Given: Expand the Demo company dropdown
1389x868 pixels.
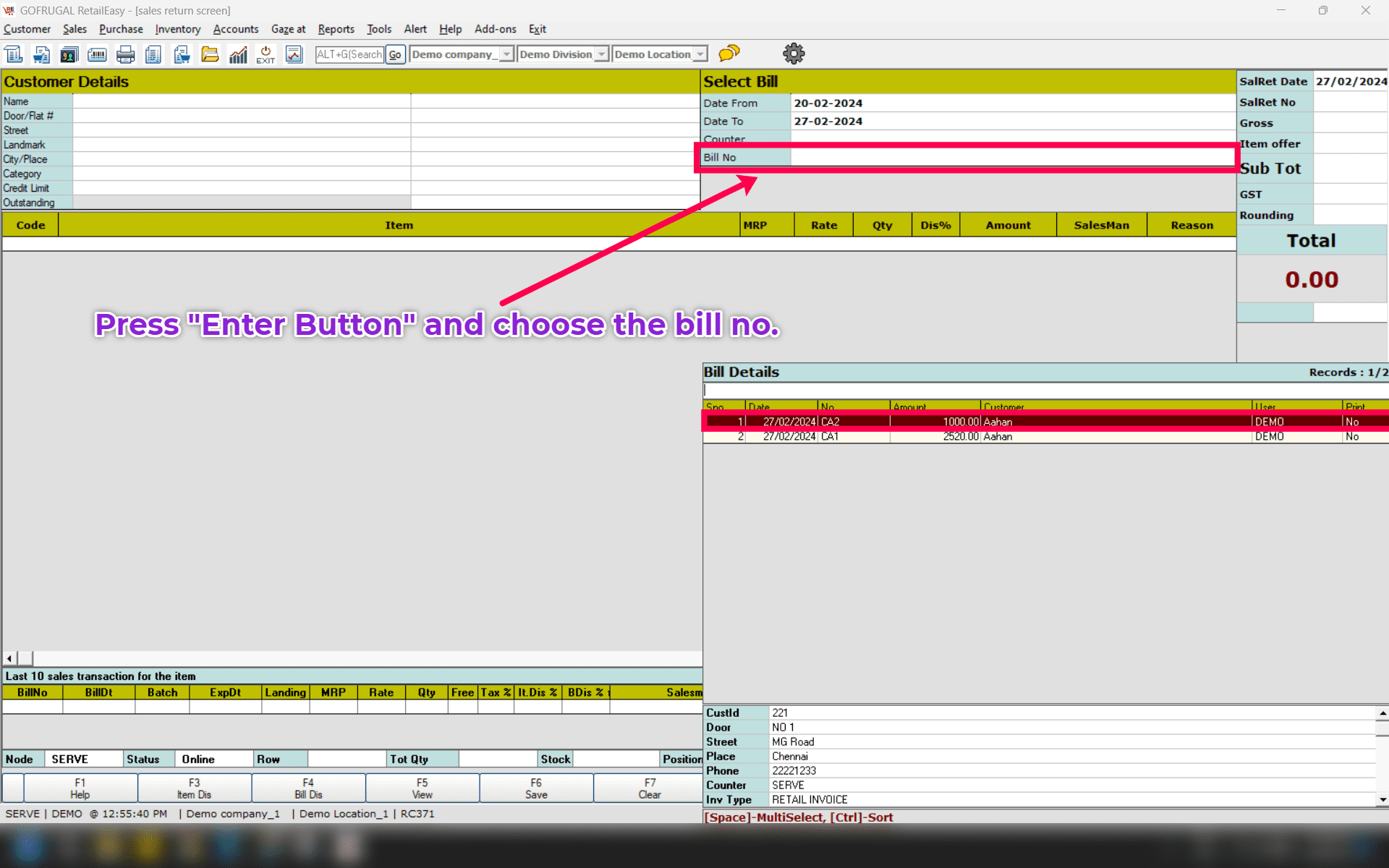Looking at the screenshot, I should pyautogui.click(x=506, y=54).
